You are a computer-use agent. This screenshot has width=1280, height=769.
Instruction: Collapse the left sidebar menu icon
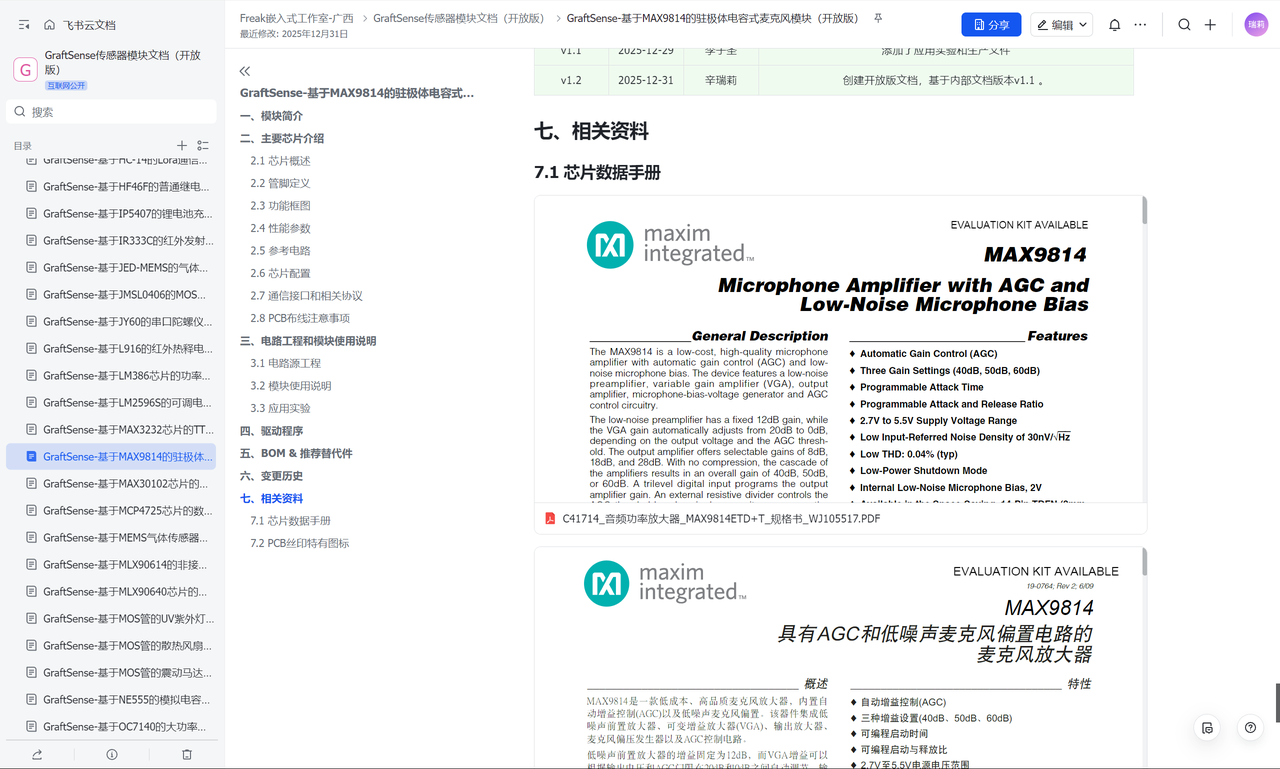[24, 25]
